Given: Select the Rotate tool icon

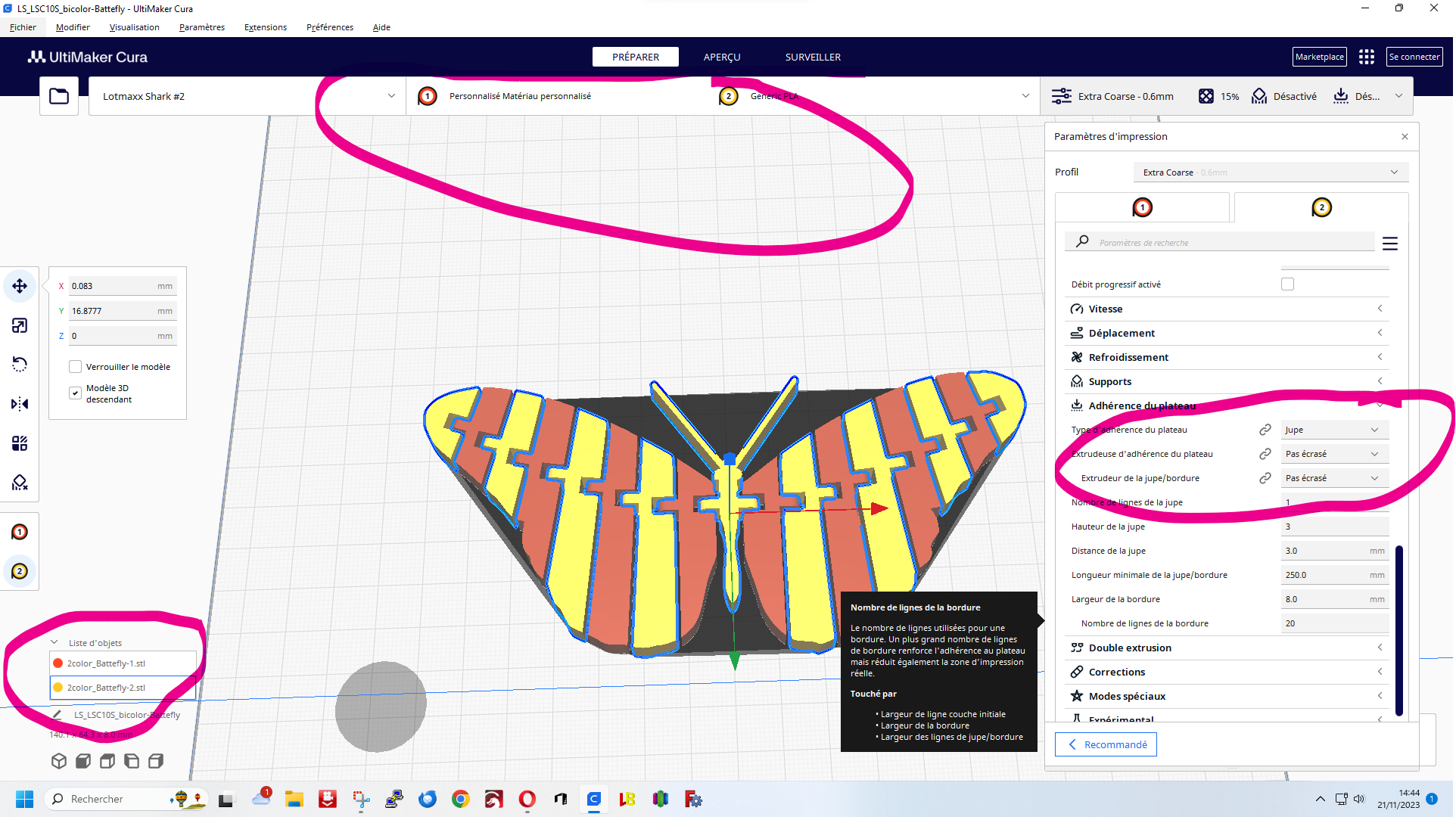Looking at the screenshot, I should point(20,365).
